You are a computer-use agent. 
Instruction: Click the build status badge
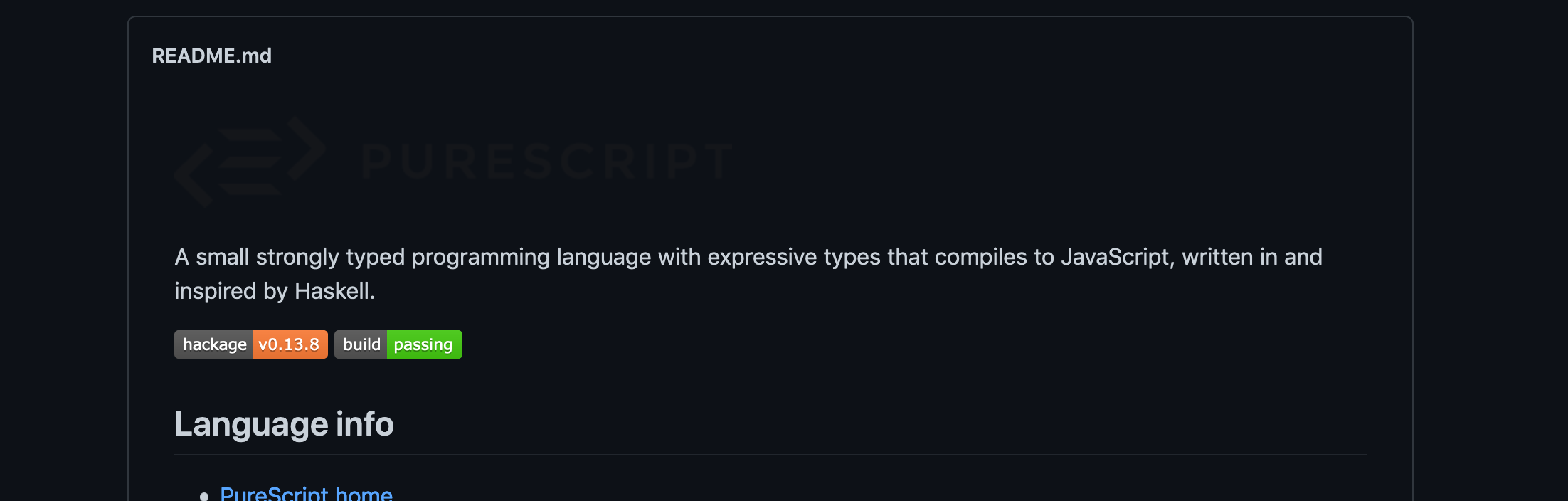pyautogui.click(x=398, y=344)
